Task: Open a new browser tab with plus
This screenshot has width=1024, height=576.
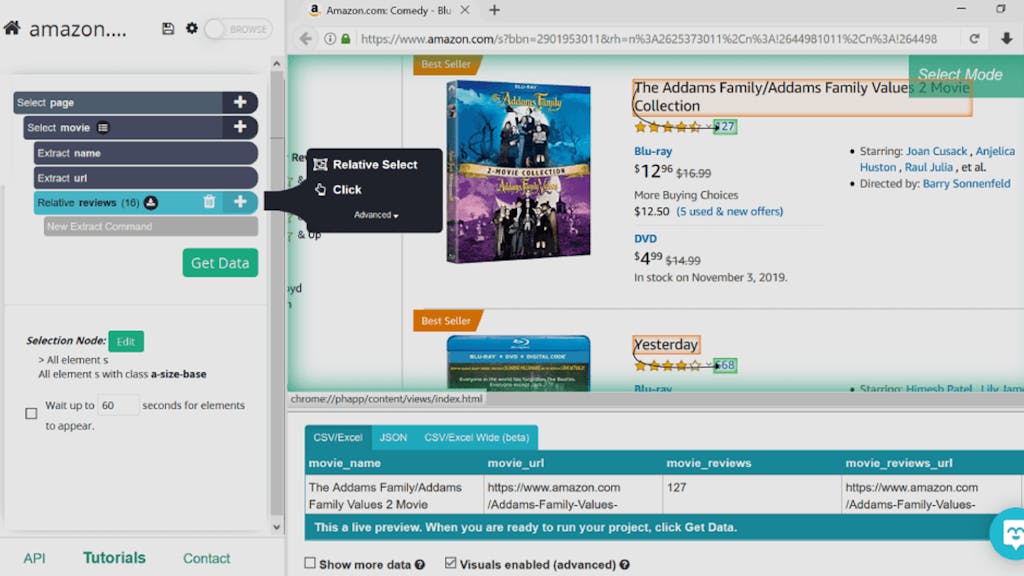Action: (494, 10)
